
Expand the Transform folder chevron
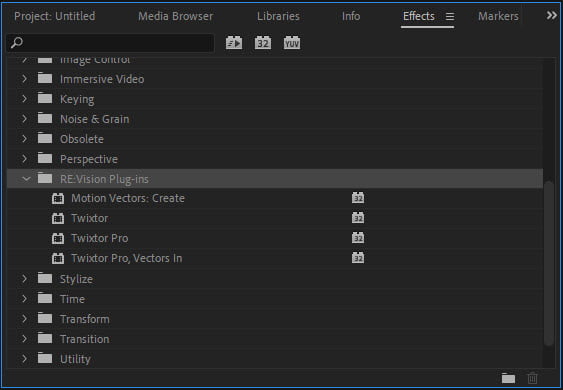pyautogui.click(x=24, y=319)
